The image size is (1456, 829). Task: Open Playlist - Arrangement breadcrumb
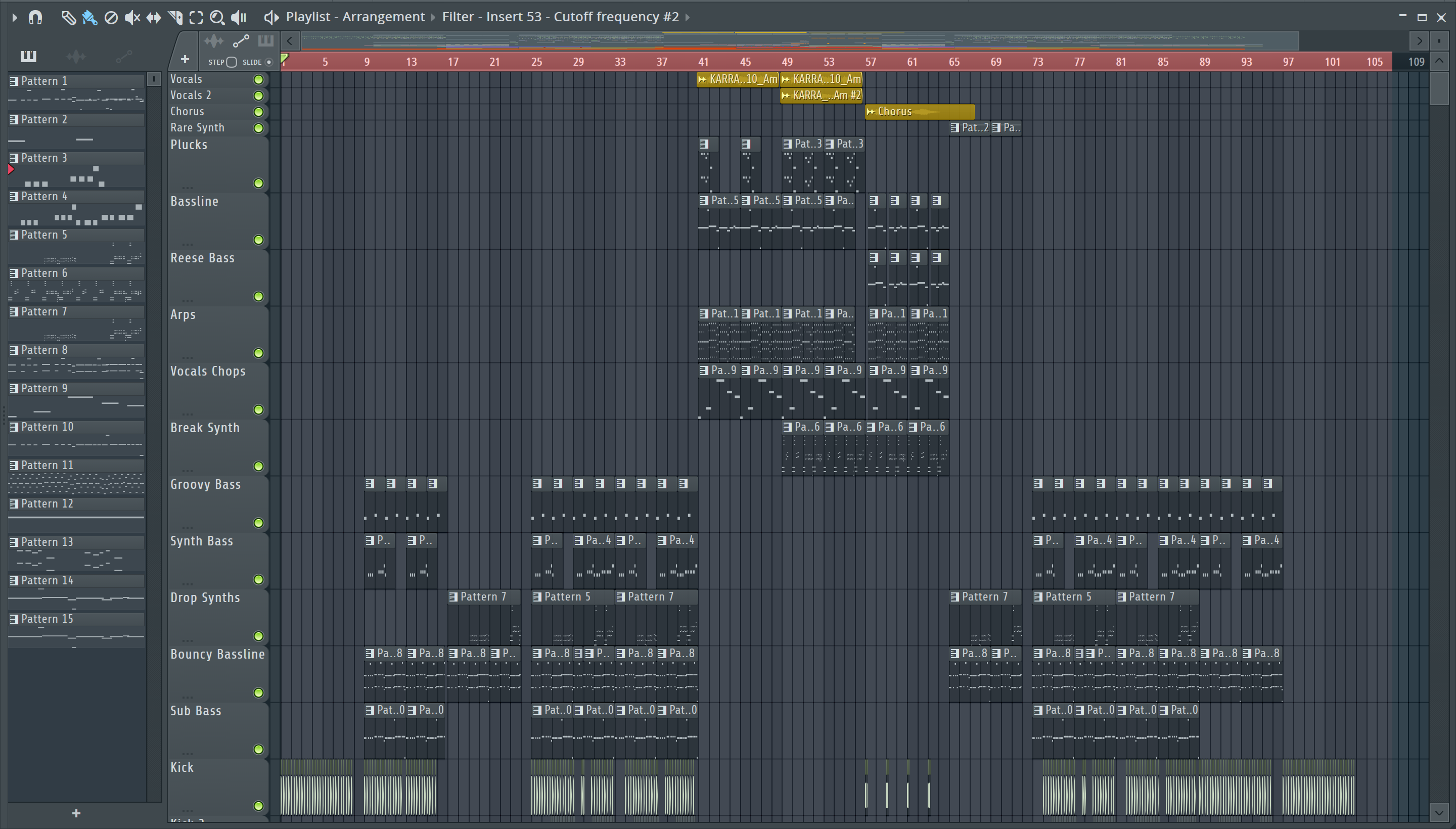click(x=355, y=17)
